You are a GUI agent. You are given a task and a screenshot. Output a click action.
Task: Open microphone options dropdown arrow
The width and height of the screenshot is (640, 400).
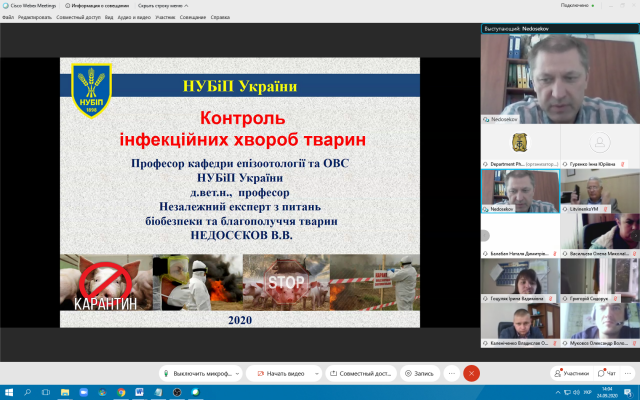click(x=237, y=373)
